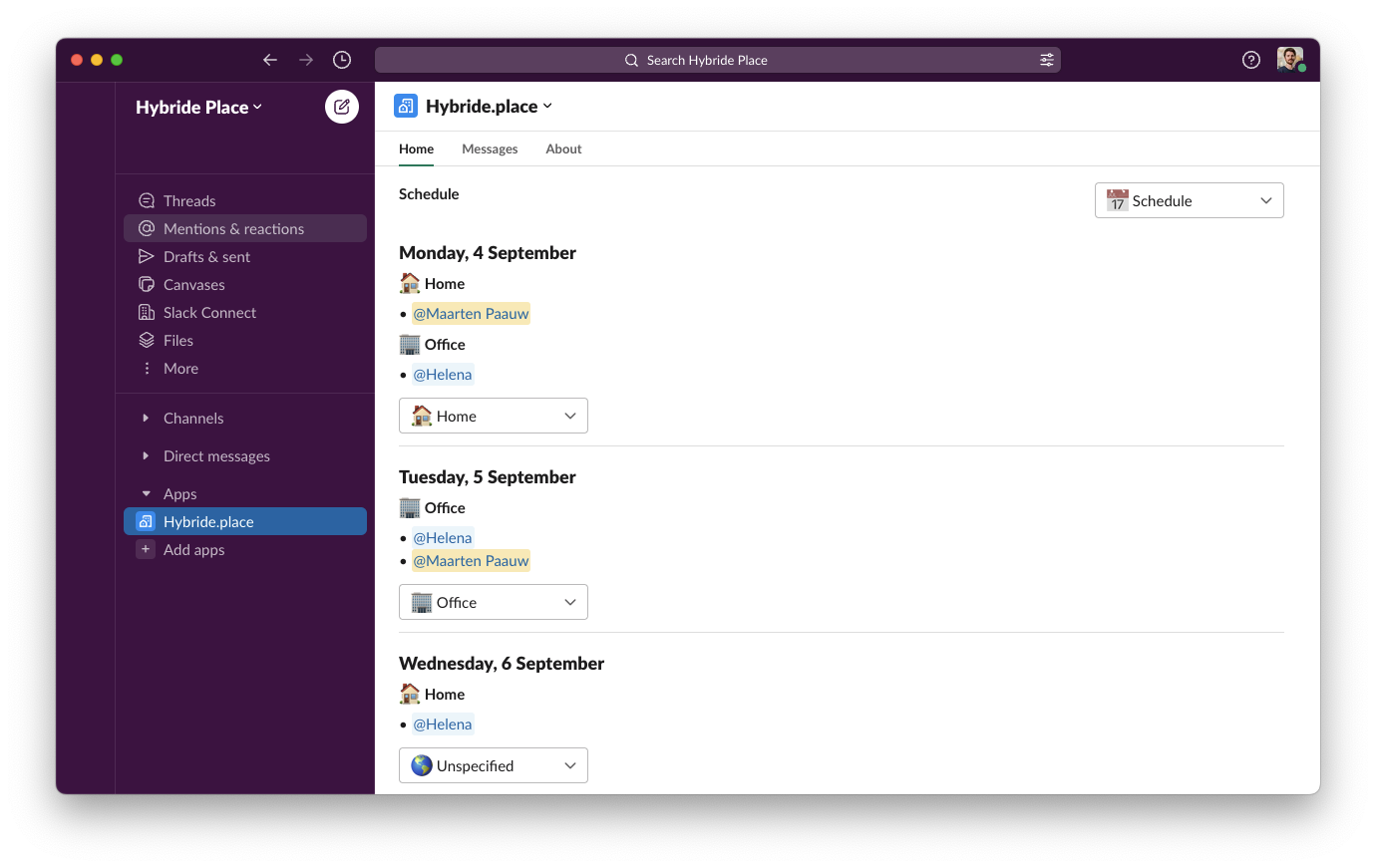
Task: Open Mentions & reactions
Action: (245, 228)
